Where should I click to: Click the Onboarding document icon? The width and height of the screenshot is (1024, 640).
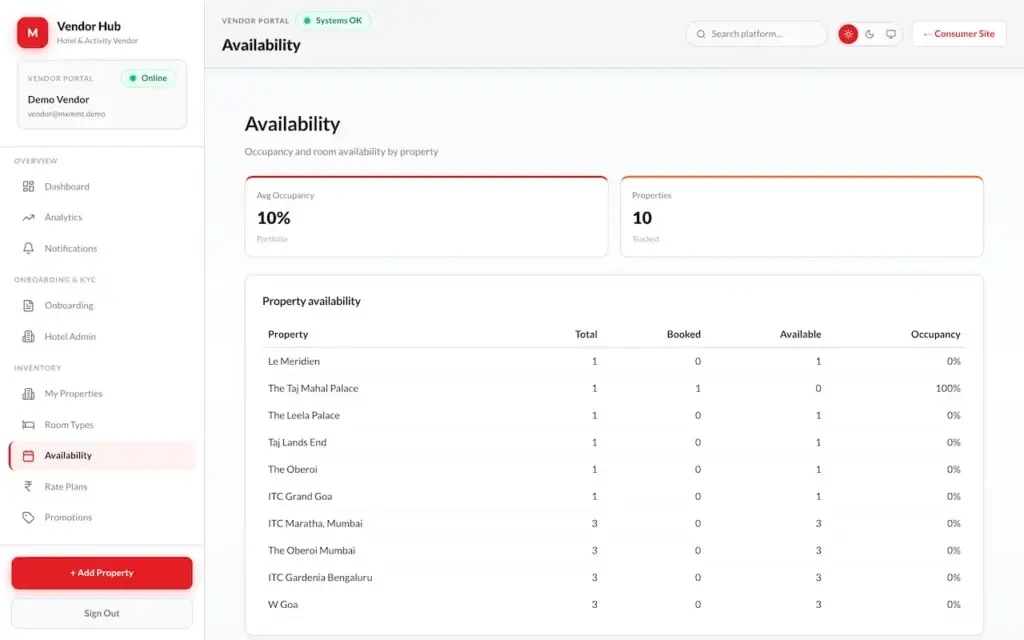[x=28, y=306]
